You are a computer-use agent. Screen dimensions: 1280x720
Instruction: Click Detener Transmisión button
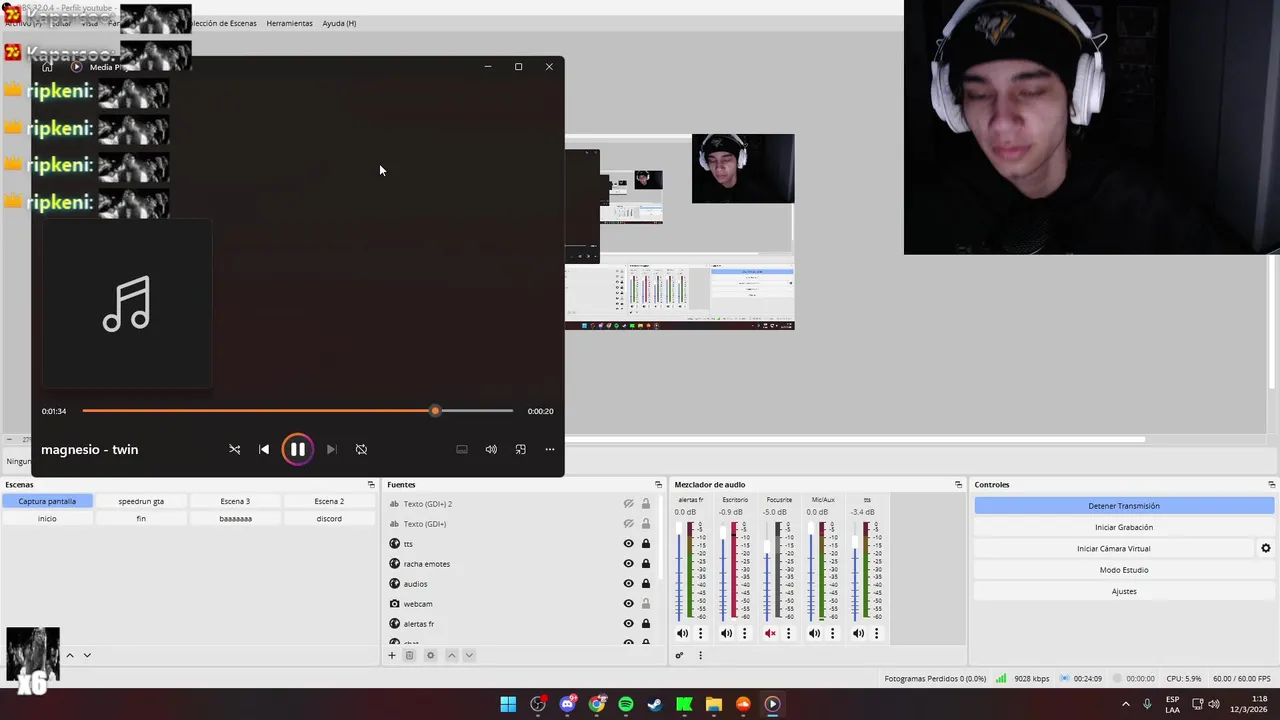(x=1124, y=506)
